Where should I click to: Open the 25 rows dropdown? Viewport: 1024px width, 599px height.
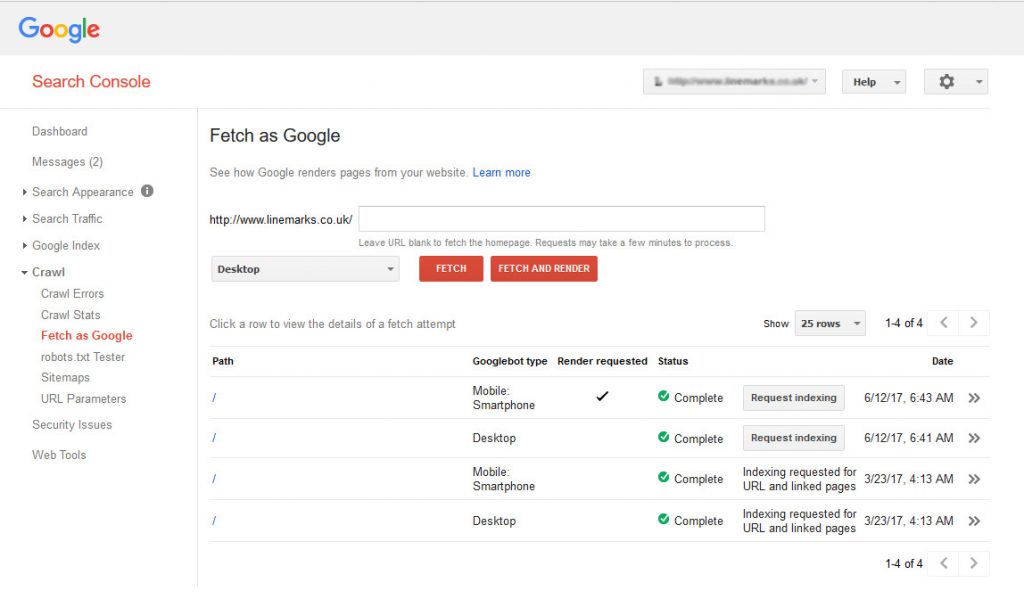click(830, 323)
